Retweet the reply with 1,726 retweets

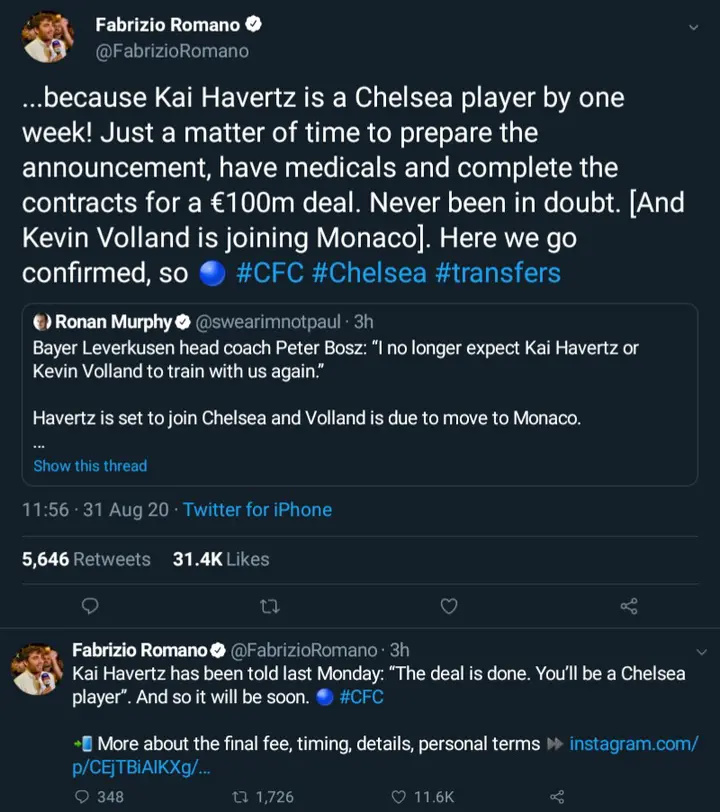coord(240,797)
